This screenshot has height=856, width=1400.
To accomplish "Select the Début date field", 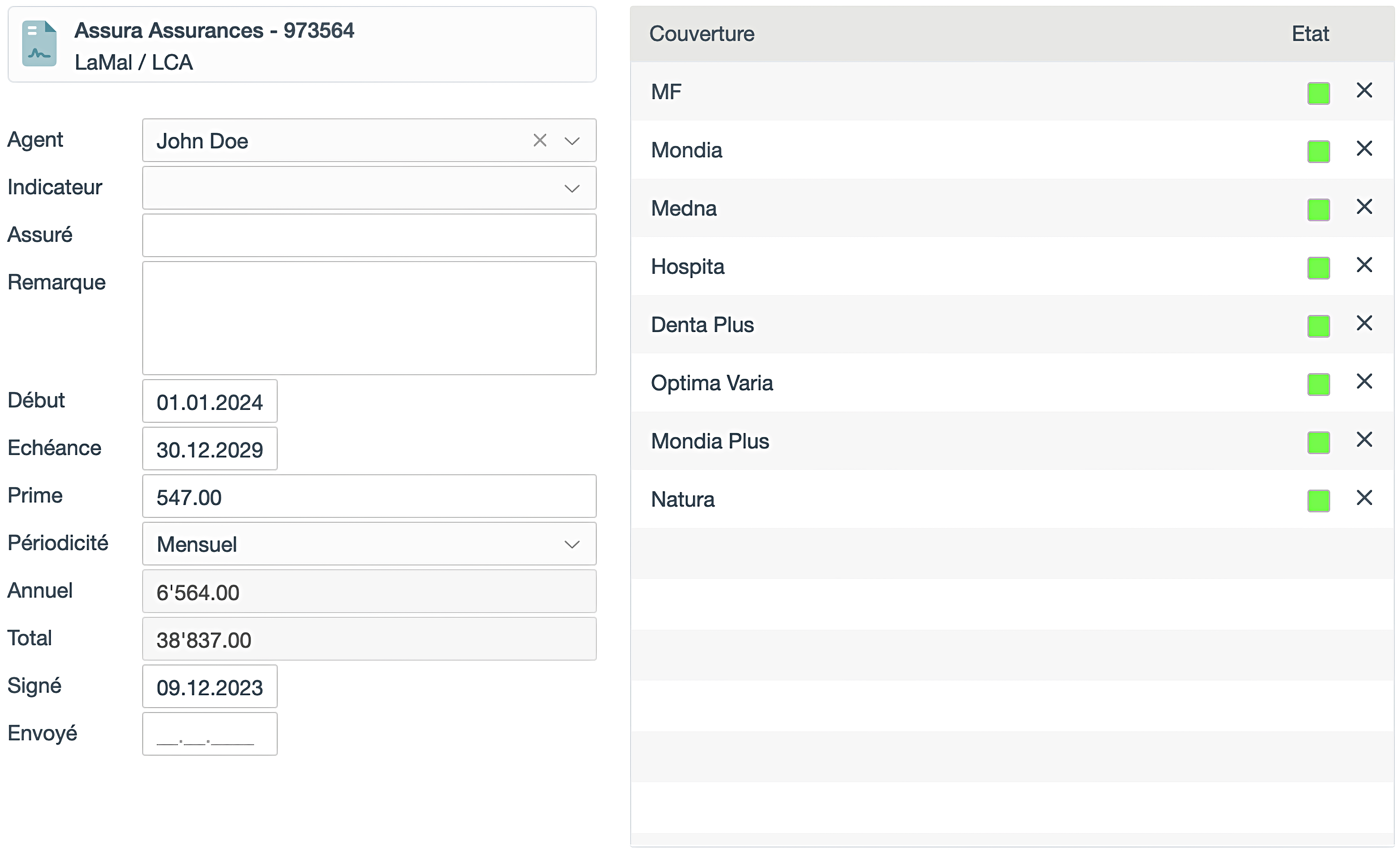I will pos(210,401).
